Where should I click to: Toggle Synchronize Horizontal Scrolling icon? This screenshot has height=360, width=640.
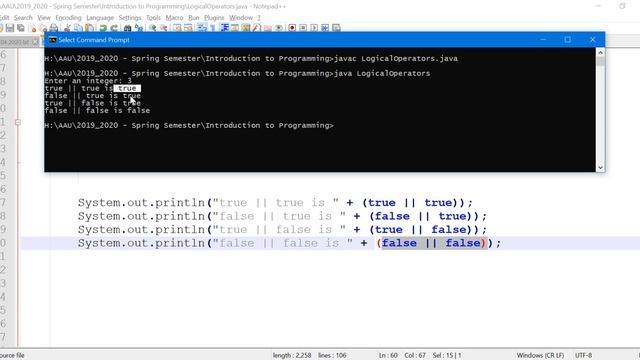pyautogui.click(x=188, y=28)
